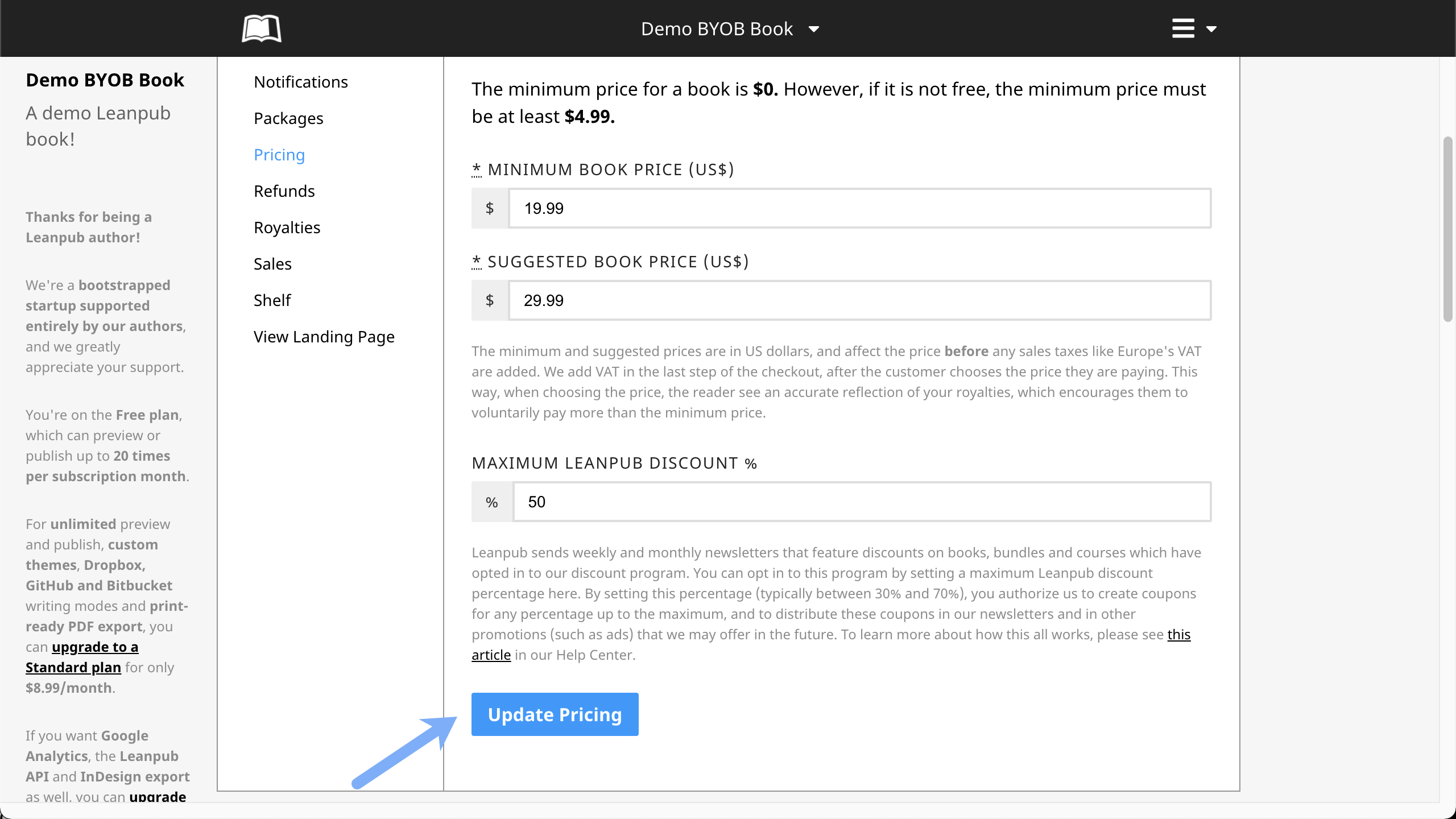Click the Leanpub open book logo
The image size is (1456, 819).
point(261,28)
